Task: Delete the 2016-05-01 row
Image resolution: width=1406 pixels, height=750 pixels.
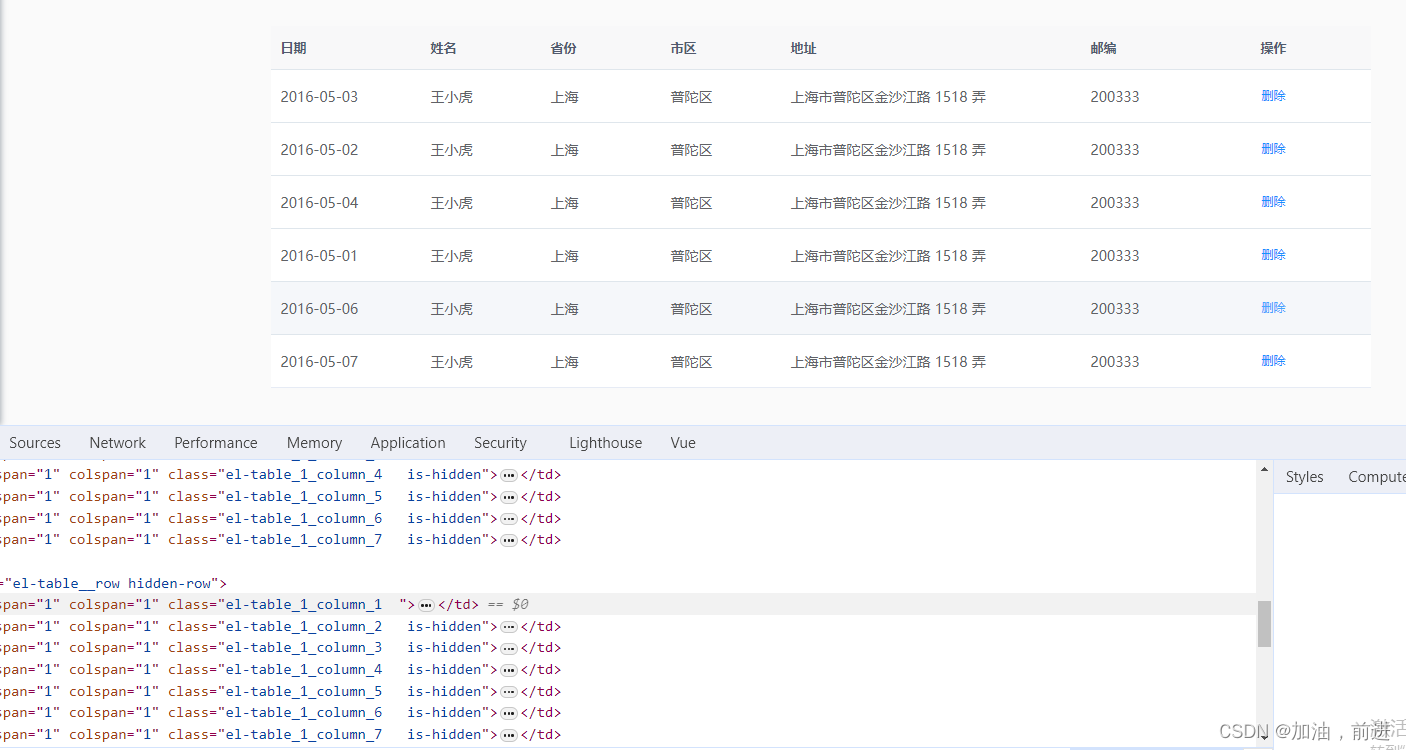Action: coord(1273,255)
